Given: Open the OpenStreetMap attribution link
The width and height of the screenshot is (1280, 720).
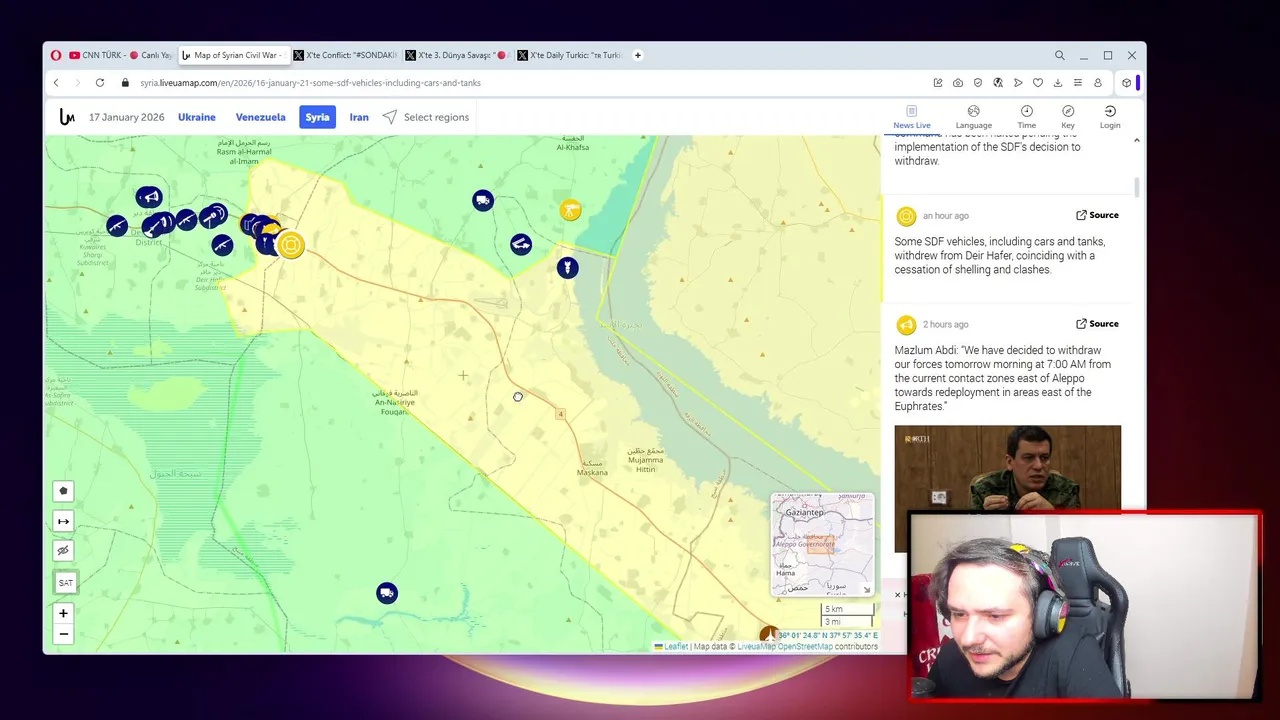Looking at the screenshot, I should pyautogui.click(x=806, y=647).
